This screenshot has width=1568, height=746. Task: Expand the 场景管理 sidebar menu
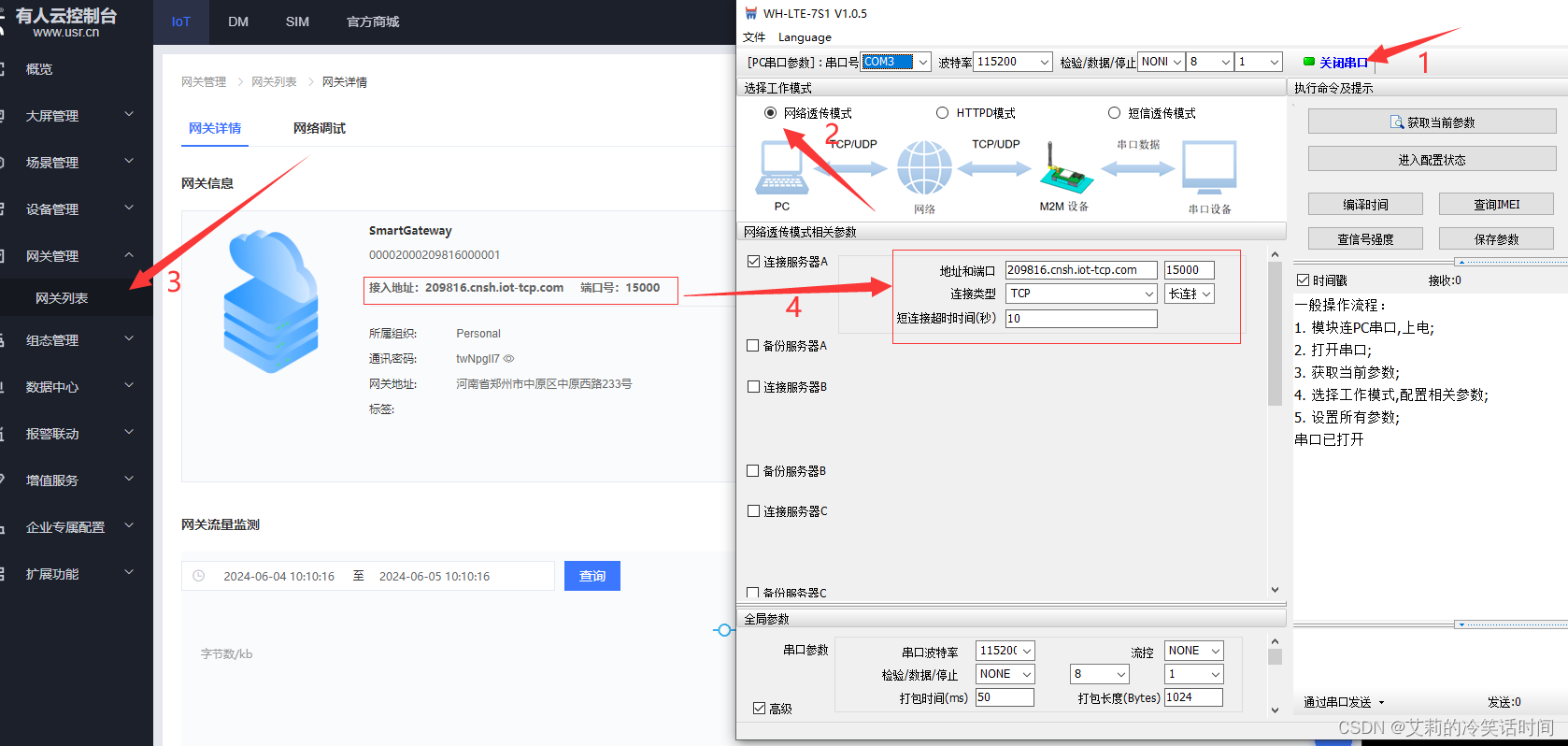click(x=77, y=162)
